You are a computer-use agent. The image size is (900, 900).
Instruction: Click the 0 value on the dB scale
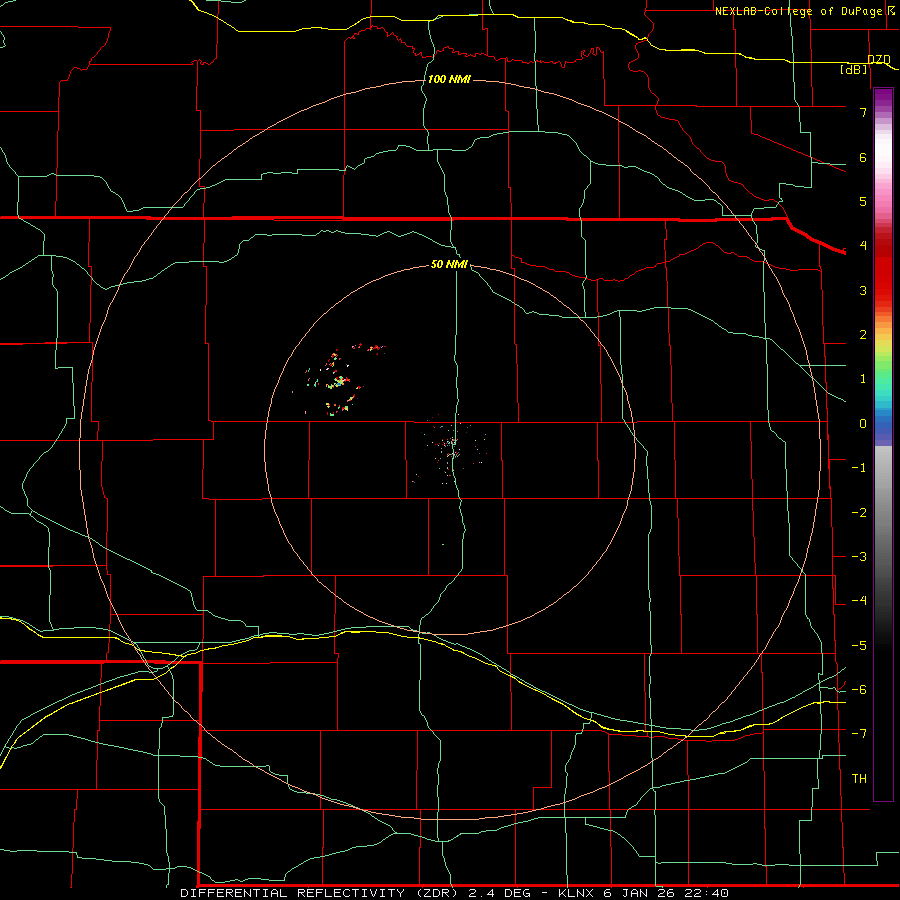[863, 424]
